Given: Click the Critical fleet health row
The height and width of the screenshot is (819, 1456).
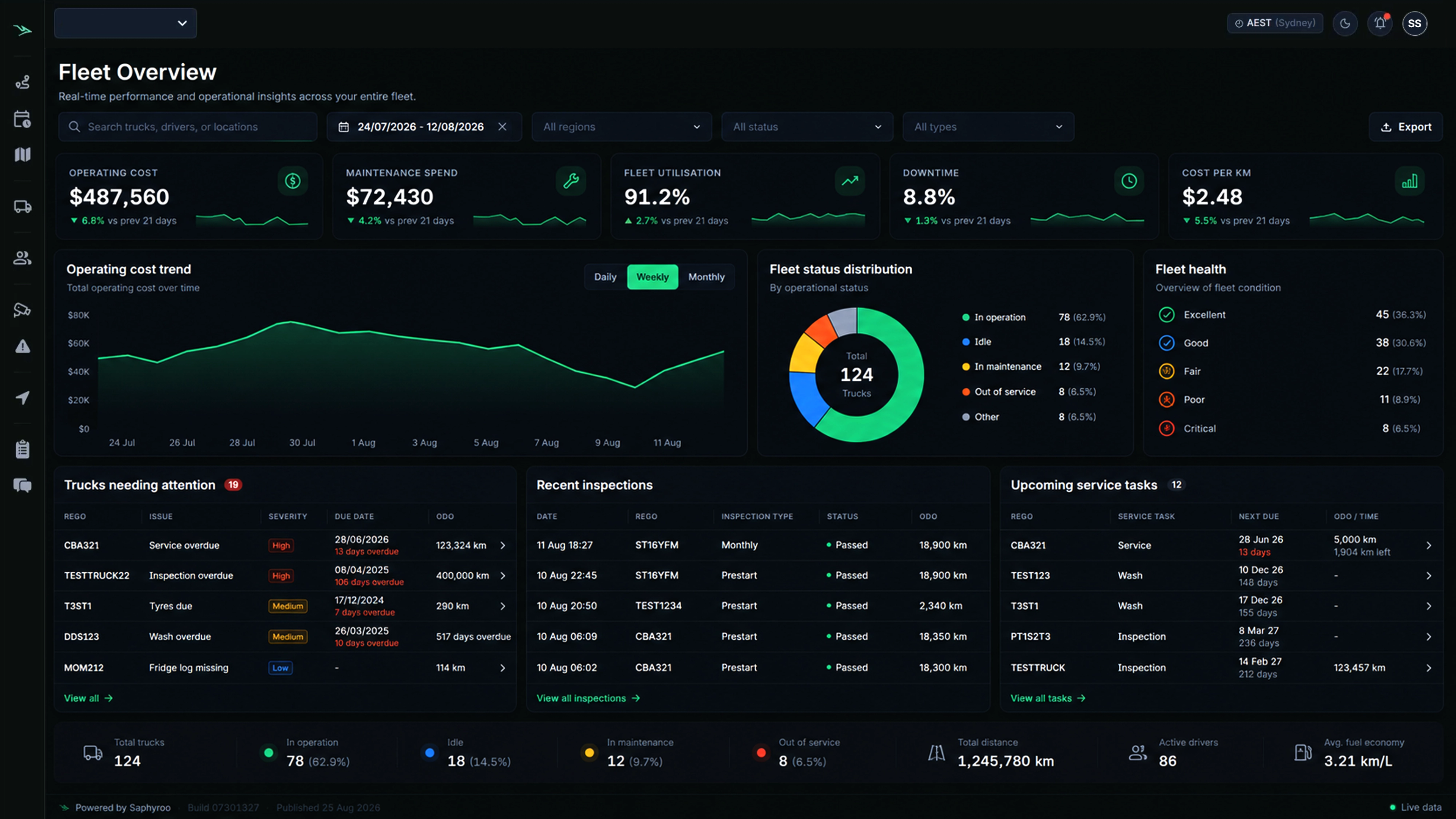Looking at the screenshot, I should pos(1293,428).
